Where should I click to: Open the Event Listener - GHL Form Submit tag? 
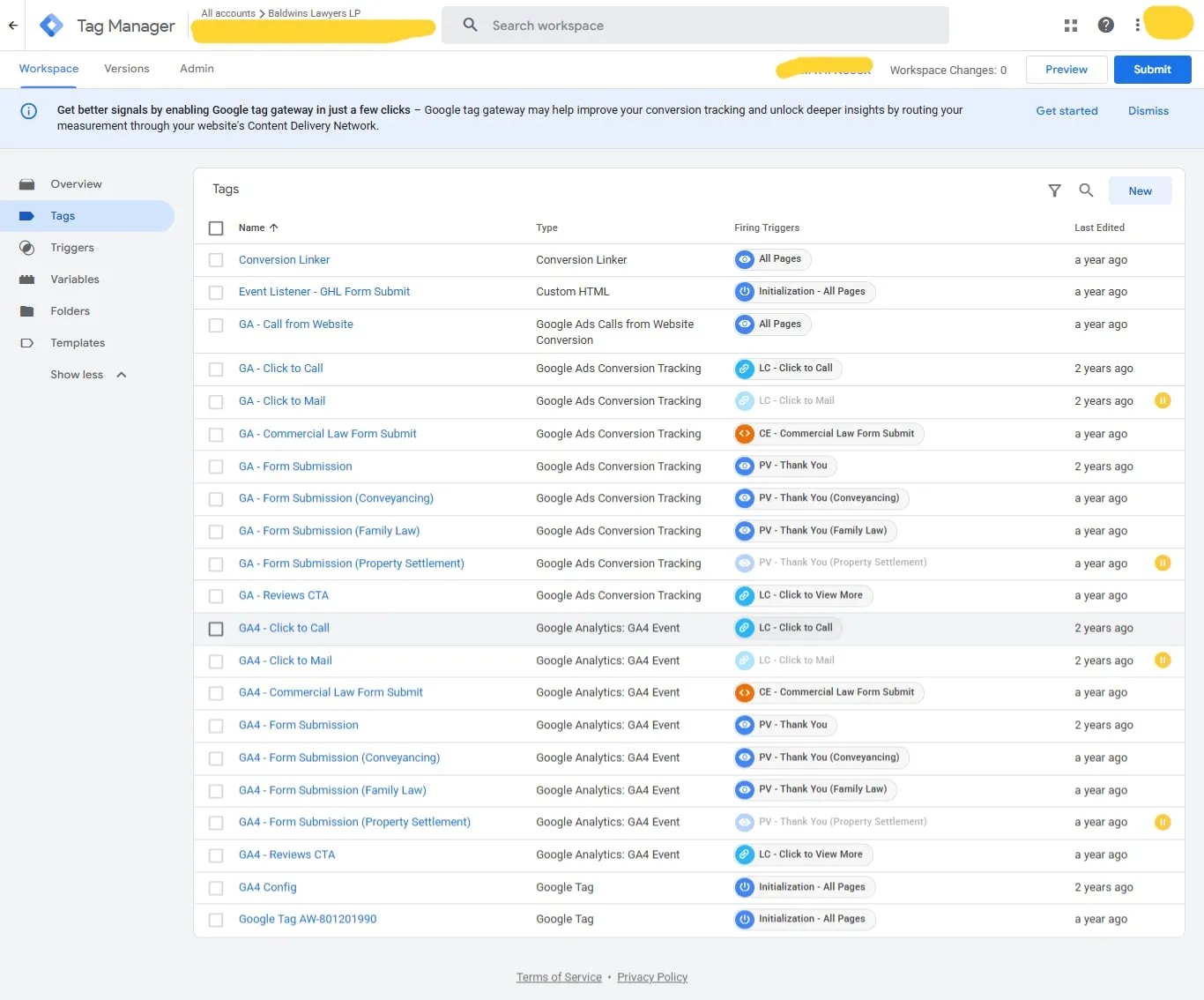tap(324, 292)
